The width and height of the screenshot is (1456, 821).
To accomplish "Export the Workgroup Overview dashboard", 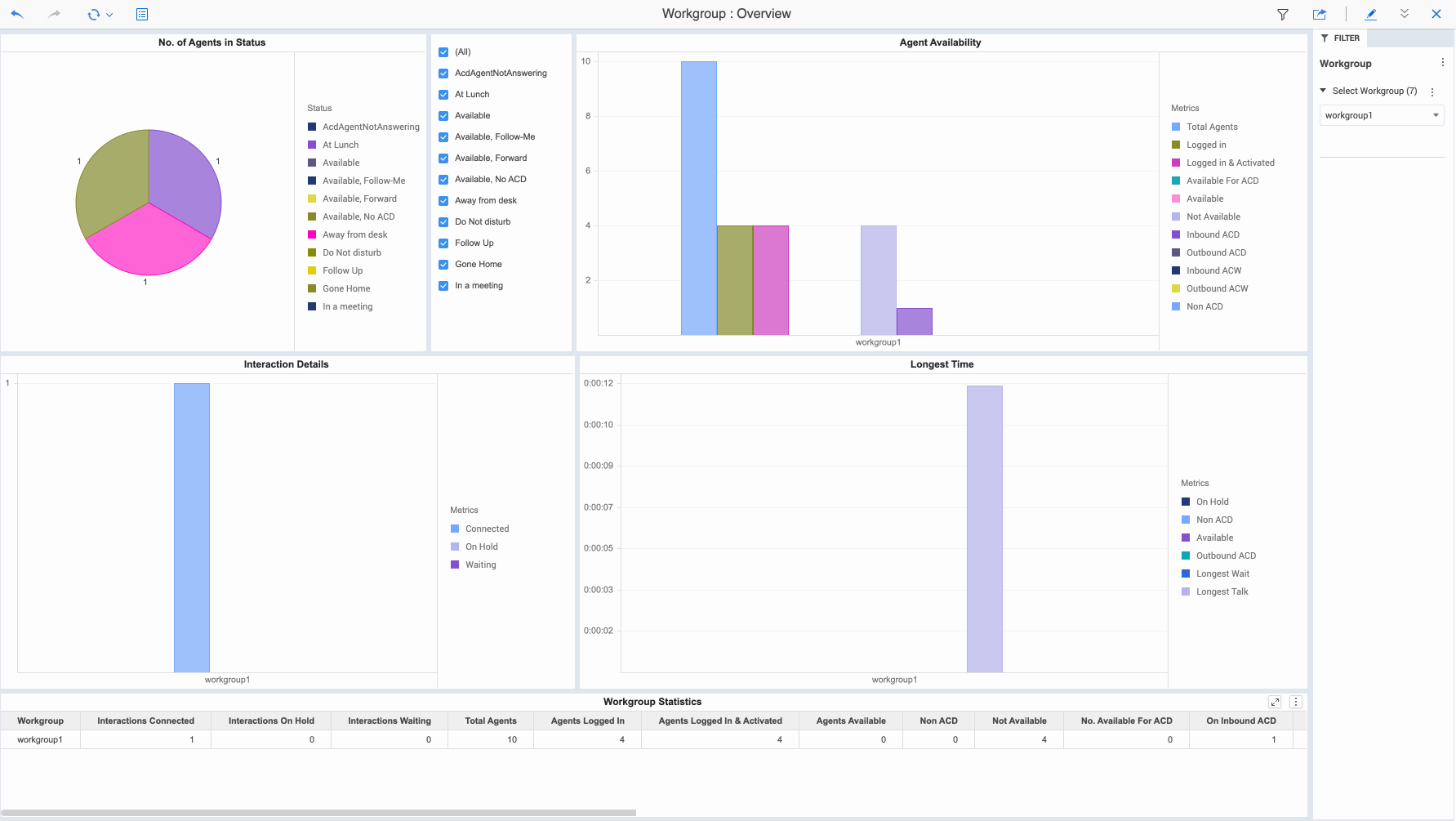I will pos(1319,14).
